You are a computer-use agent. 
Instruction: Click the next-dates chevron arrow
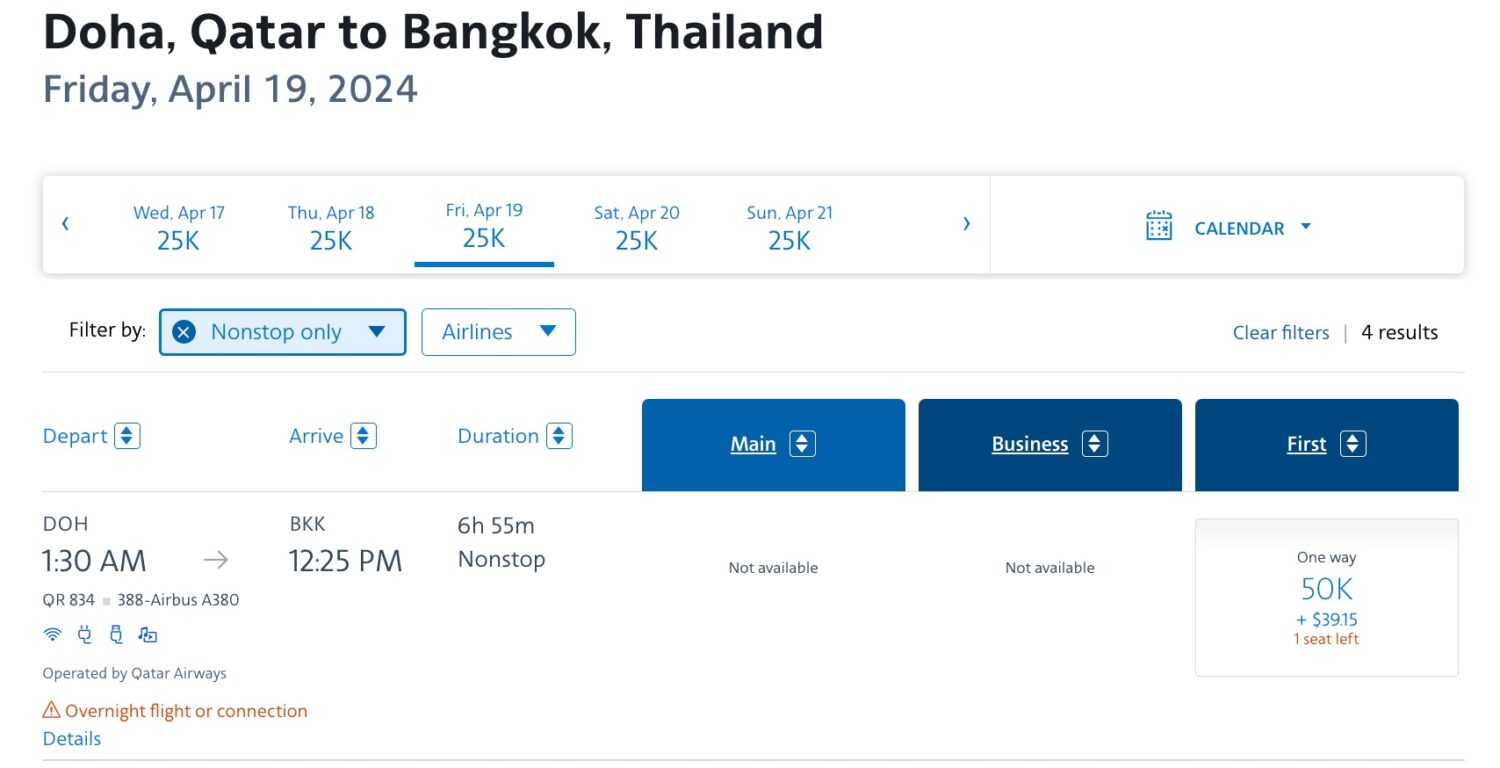966,223
